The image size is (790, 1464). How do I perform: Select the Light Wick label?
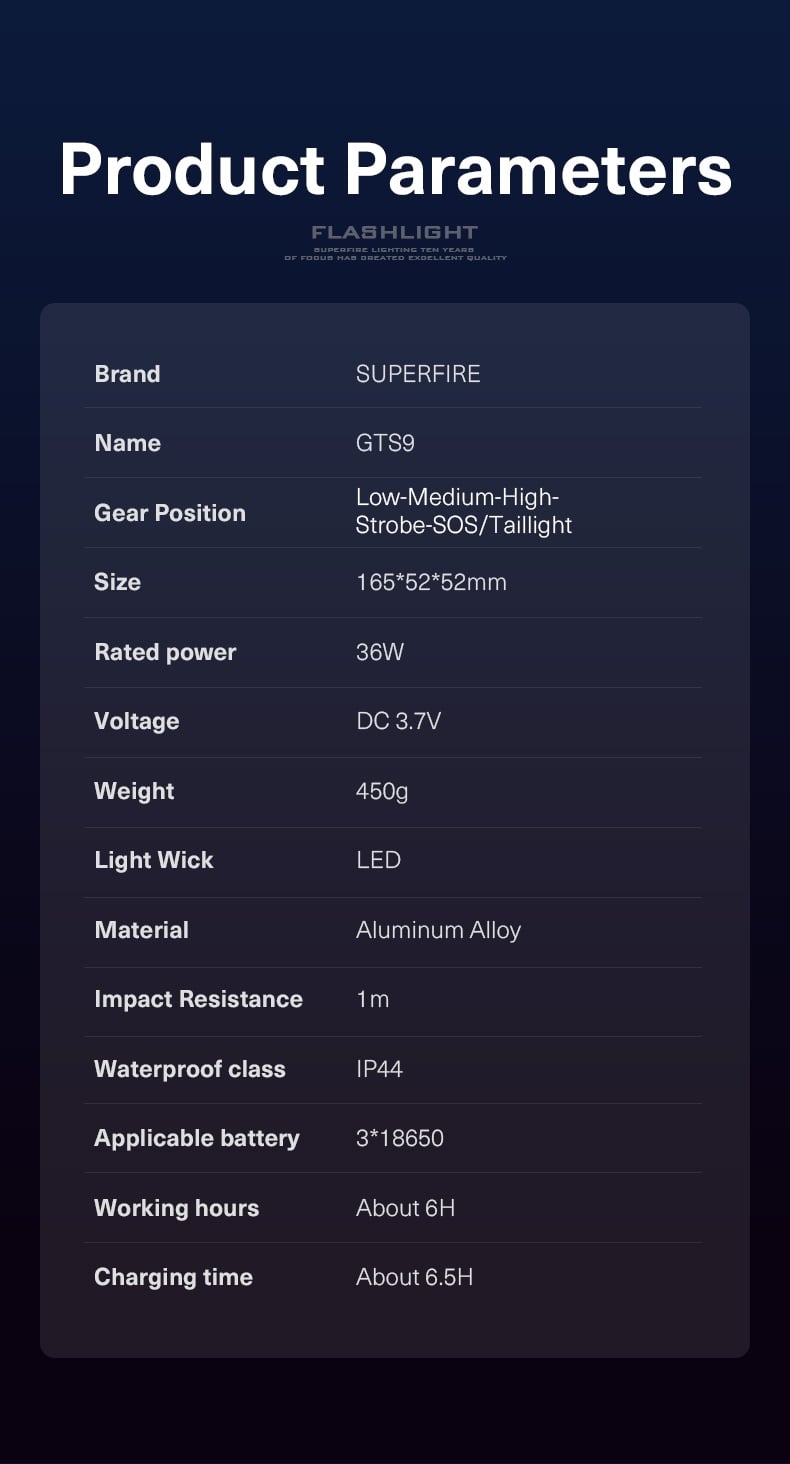[154, 860]
